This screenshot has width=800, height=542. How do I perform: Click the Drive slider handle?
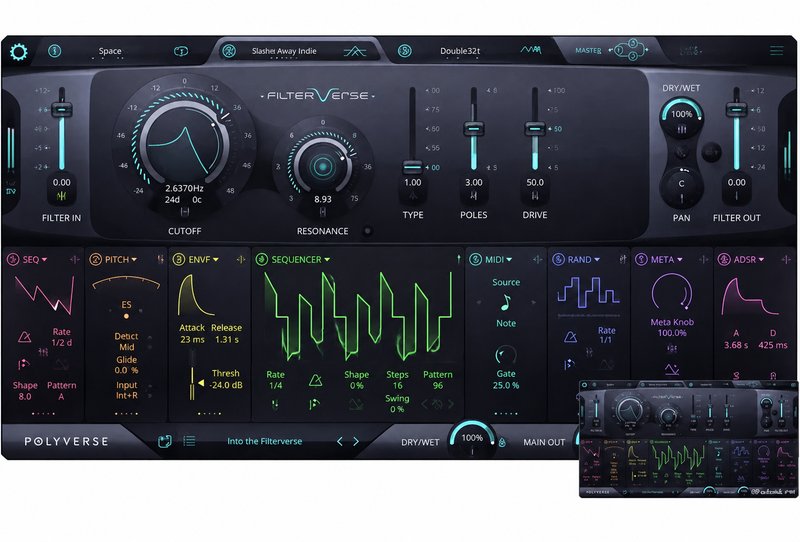click(x=535, y=129)
